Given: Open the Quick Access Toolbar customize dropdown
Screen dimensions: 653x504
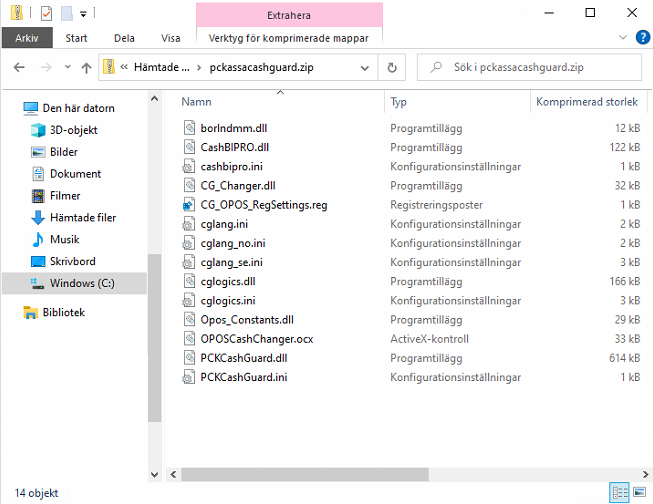Looking at the screenshot, I should click(83, 14).
